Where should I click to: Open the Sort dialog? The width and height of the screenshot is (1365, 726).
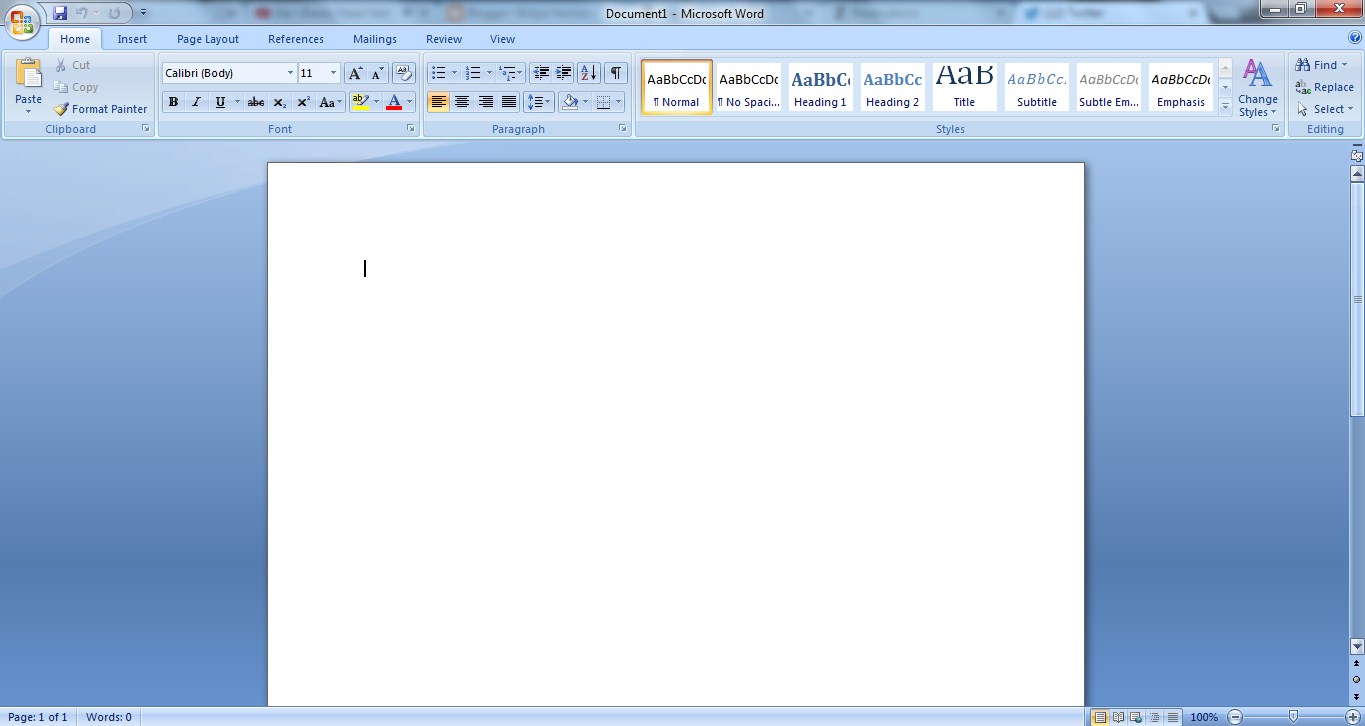tap(587, 72)
